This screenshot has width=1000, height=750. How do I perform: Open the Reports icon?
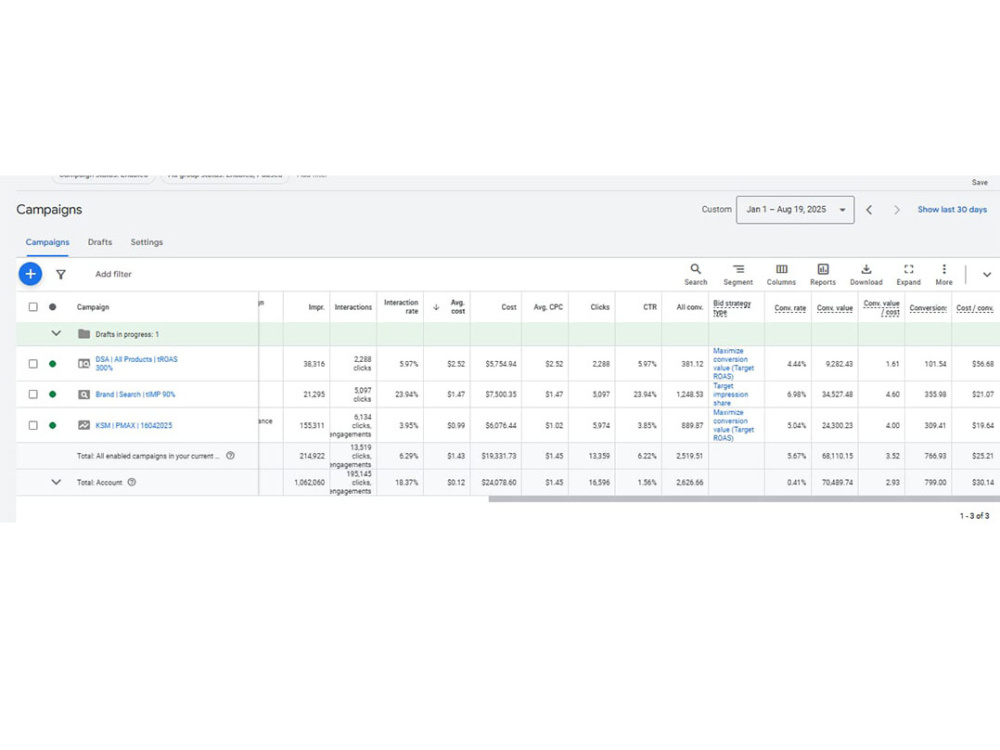point(823,274)
